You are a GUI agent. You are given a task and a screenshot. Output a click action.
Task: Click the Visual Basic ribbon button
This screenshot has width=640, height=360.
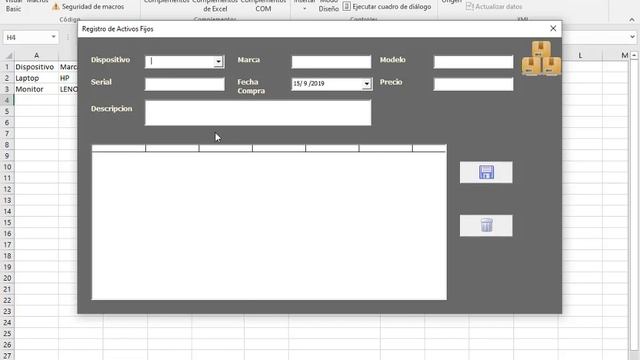click(14, 5)
